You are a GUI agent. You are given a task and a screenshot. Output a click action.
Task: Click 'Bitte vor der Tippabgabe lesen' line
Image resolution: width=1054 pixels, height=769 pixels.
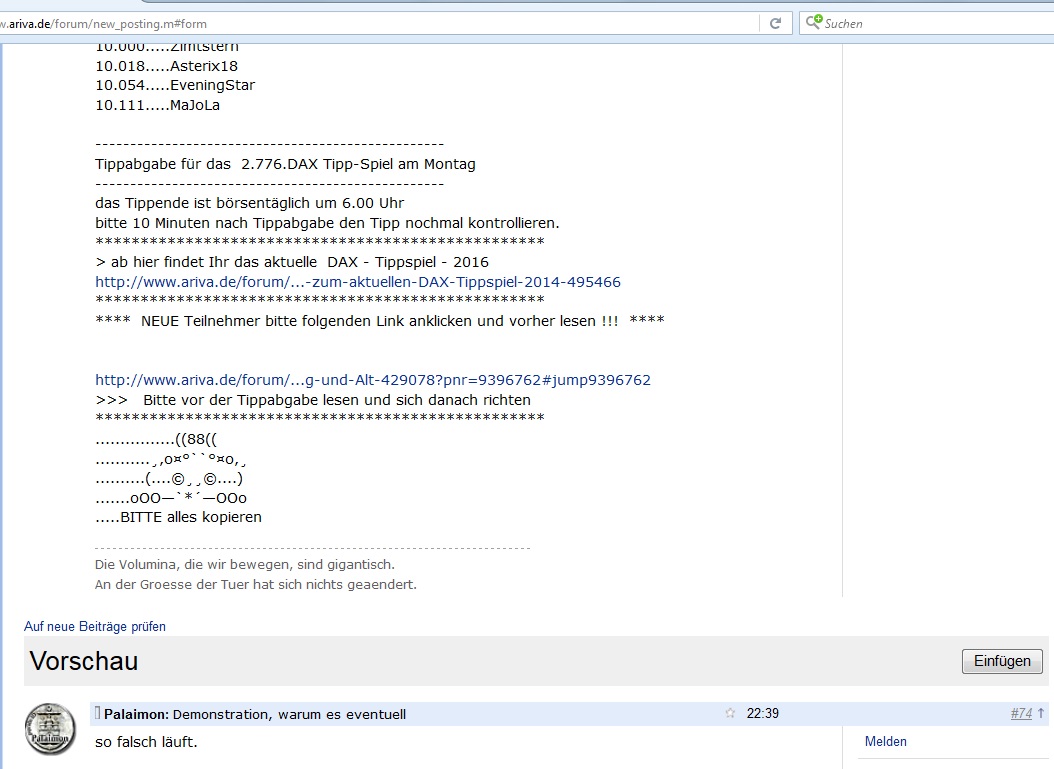click(x=313, y=400)
